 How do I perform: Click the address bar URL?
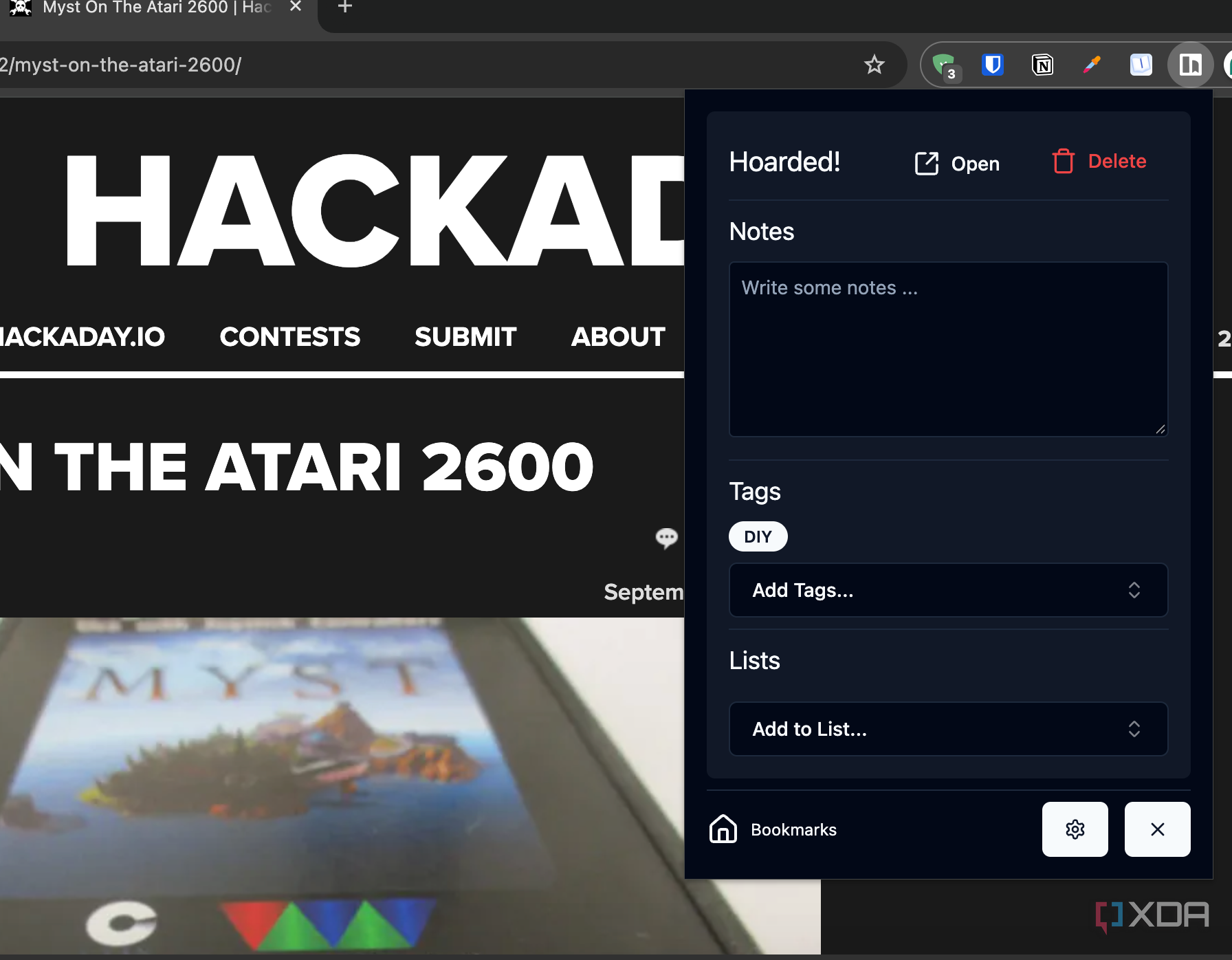tap(121, 65)
